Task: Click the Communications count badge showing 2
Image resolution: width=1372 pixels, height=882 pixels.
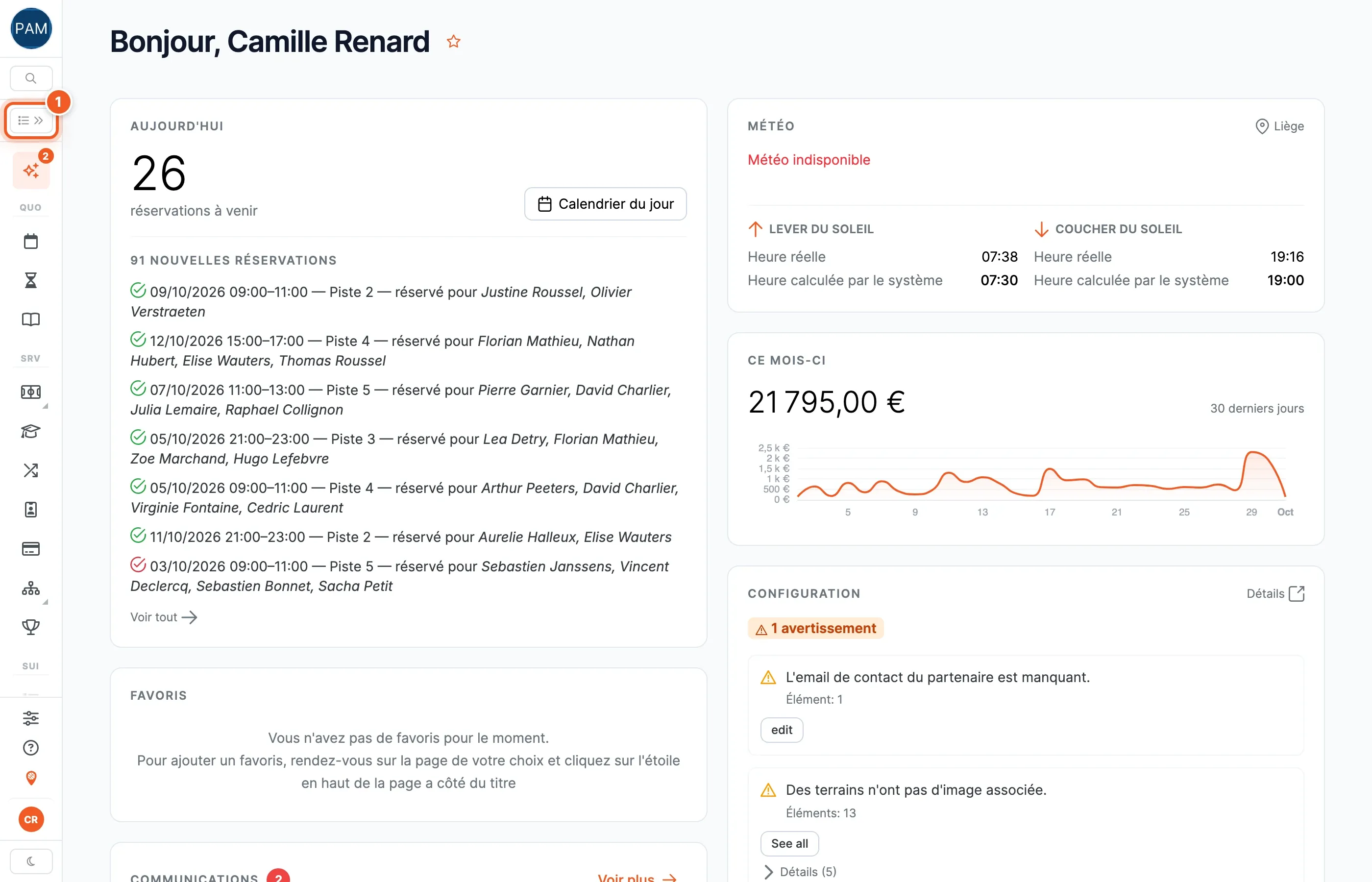Action: (278, 877)
